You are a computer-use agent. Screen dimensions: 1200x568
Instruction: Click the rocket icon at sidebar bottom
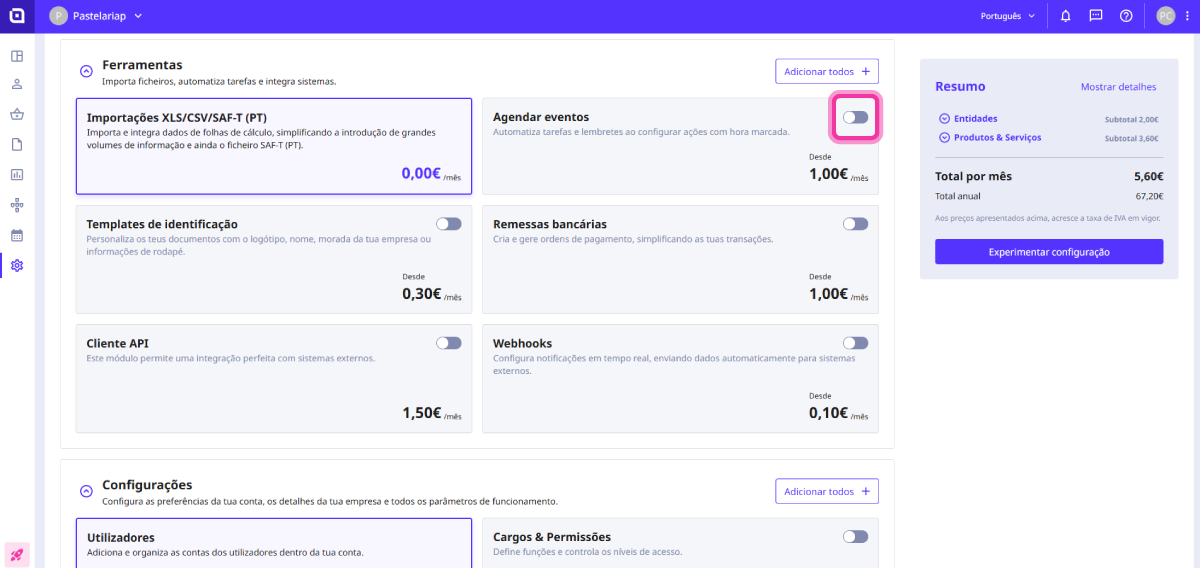17,554
